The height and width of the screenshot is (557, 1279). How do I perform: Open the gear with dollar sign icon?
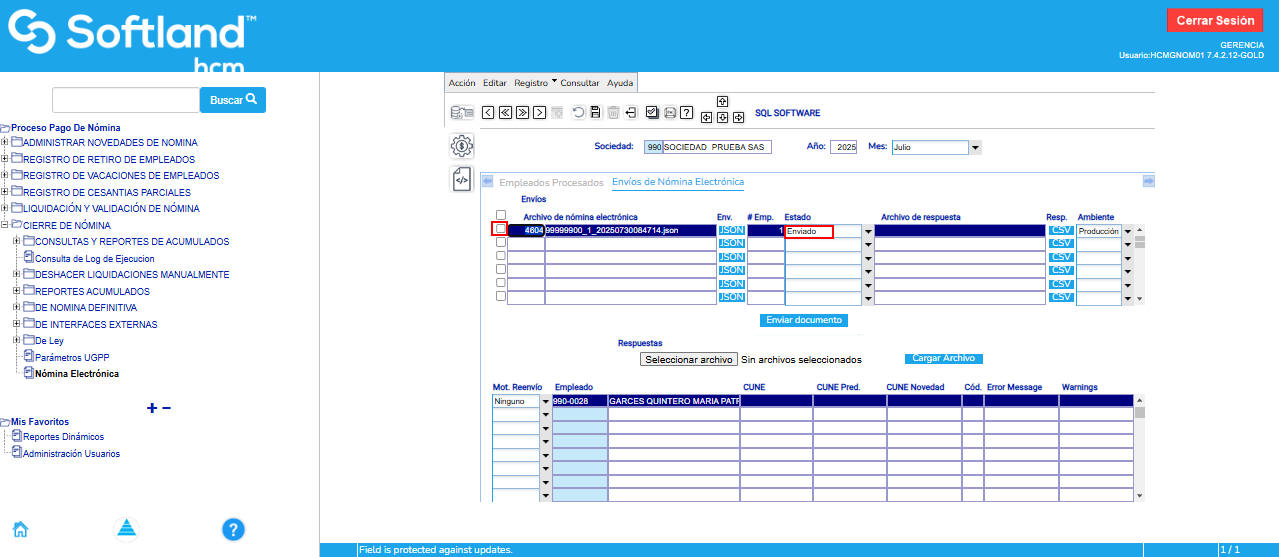(x=462, y=145)
